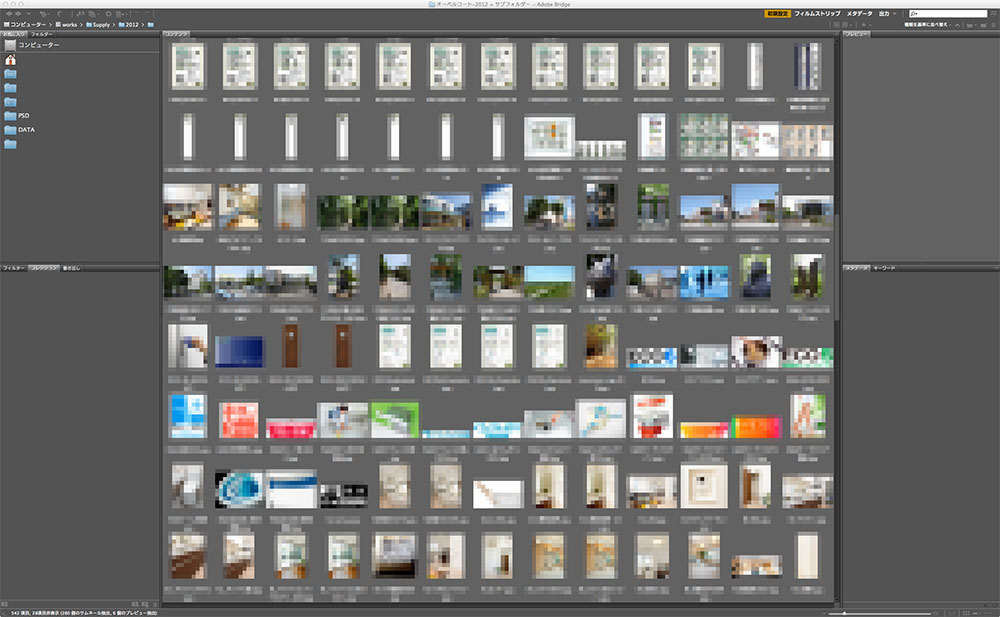Switch to details view in the status bar
The height and width of the screenshot is (617, 1000).
coord(975,613)
